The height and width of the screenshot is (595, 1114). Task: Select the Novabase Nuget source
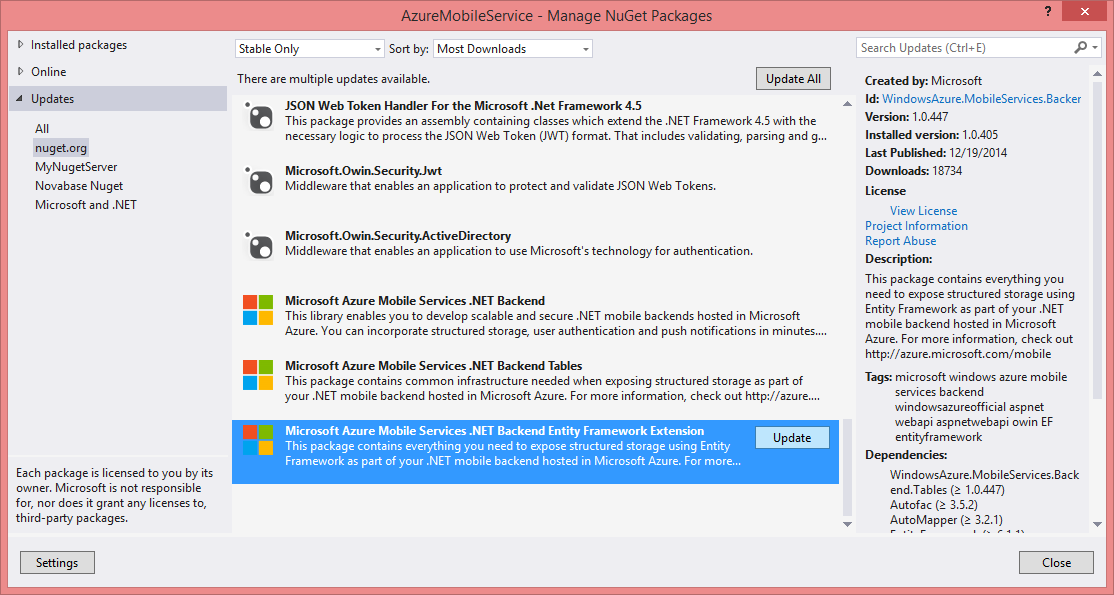[79, 186]
